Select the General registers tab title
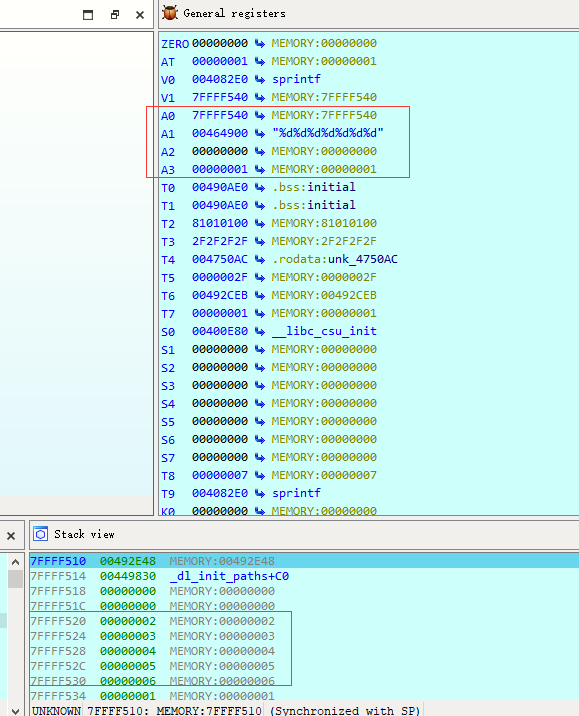 [x=234, y=13]
